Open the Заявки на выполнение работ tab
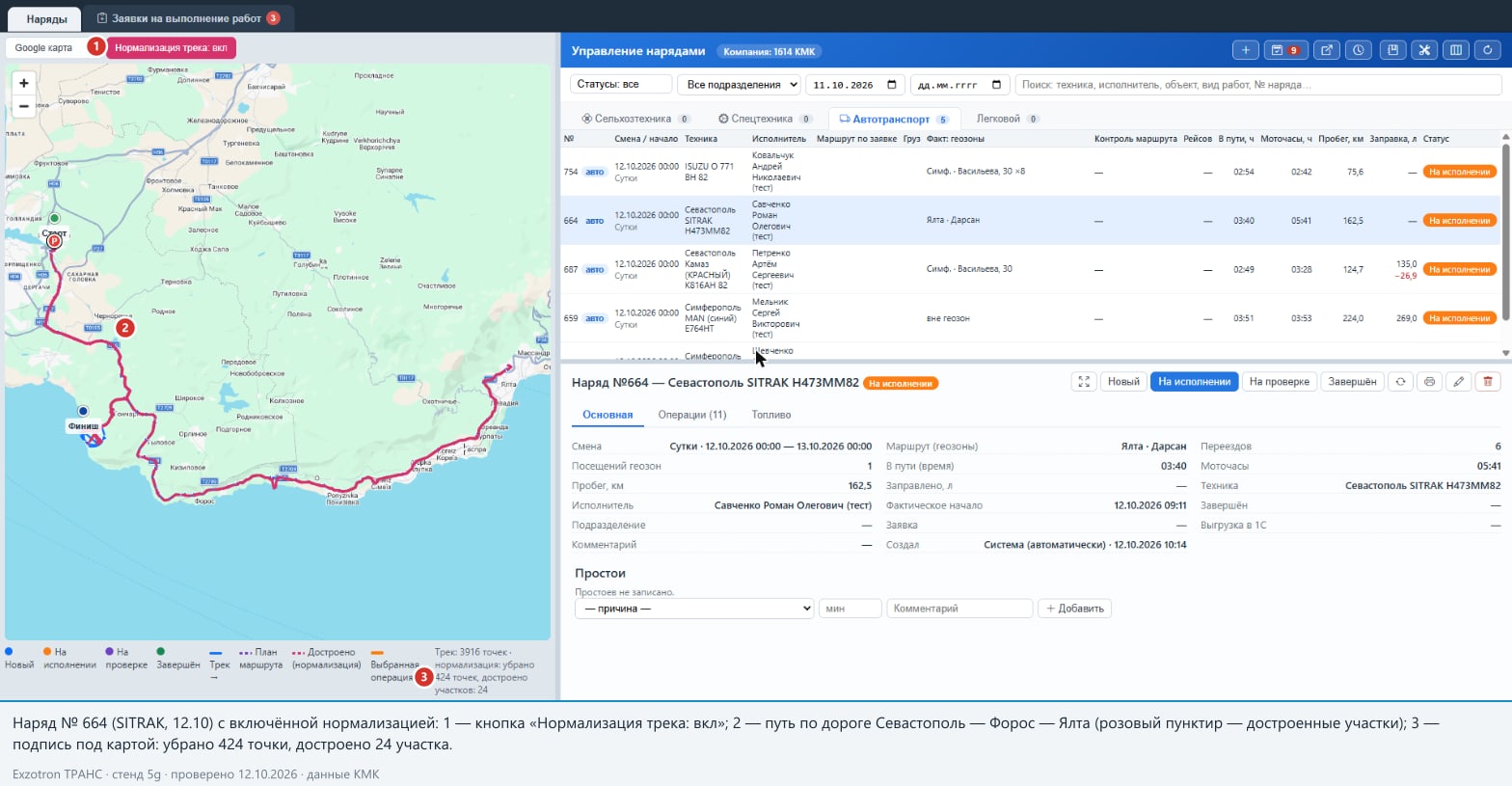This screenshot has height=786, width=1512. 188,18
